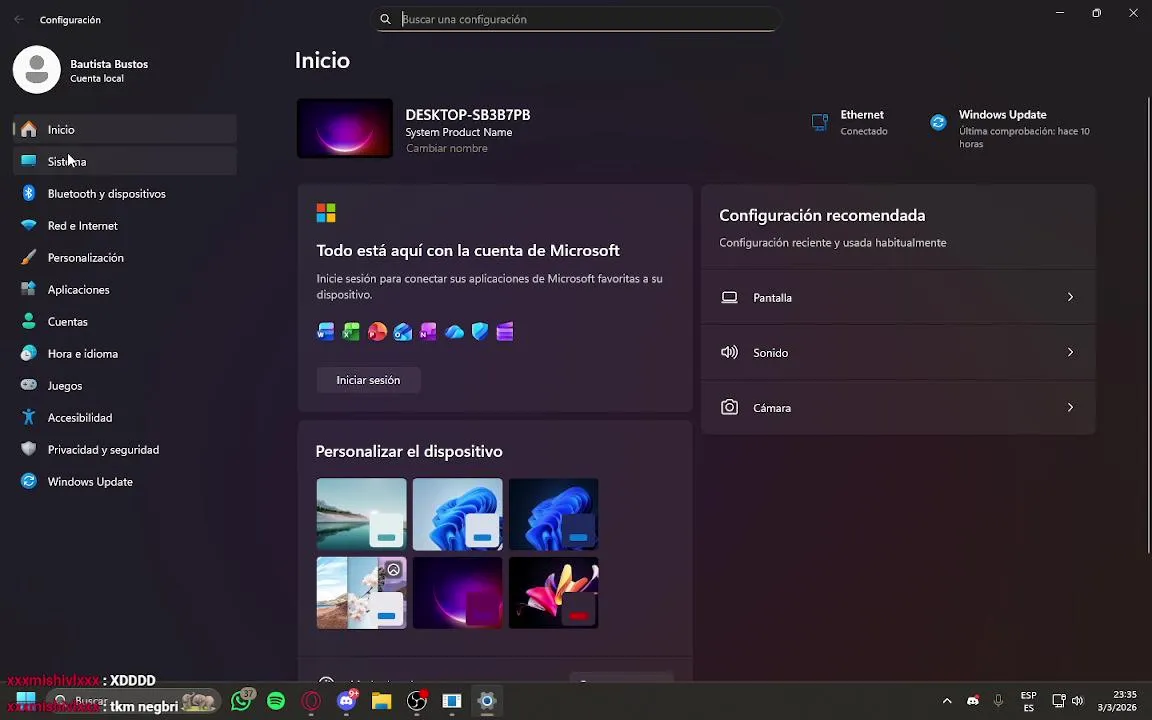Open Spotify from the taskbar
1152x720 pixels.
(x=276, y=701)
